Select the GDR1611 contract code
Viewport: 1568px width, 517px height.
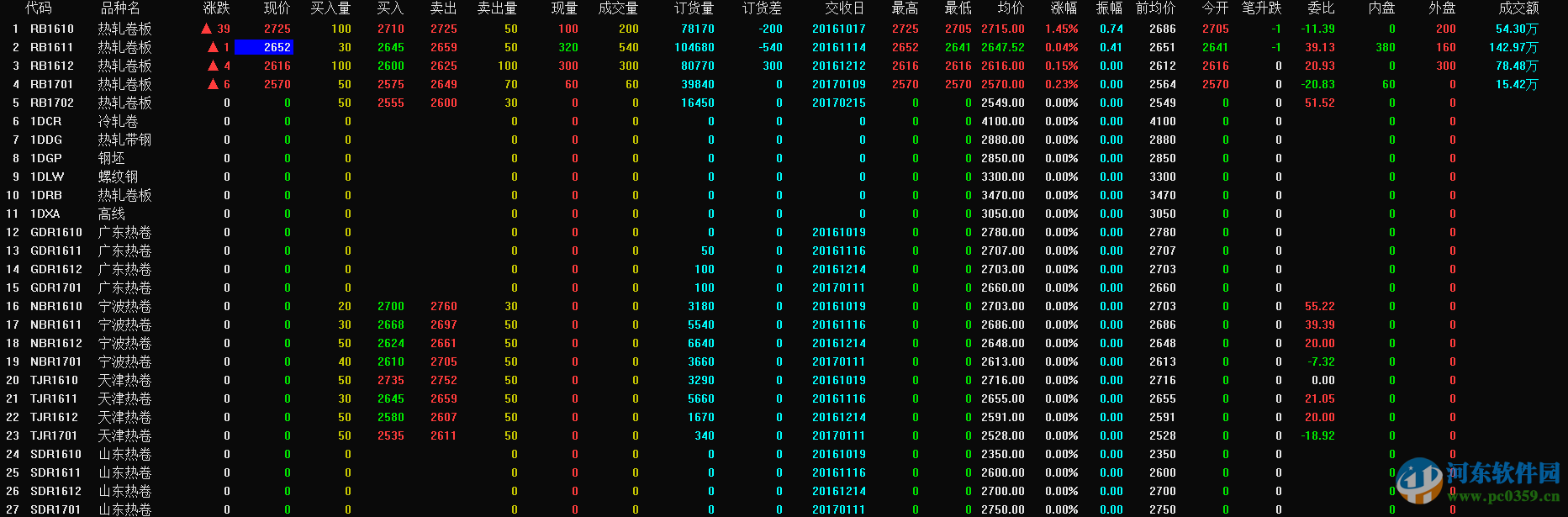[x=56, y=251]
